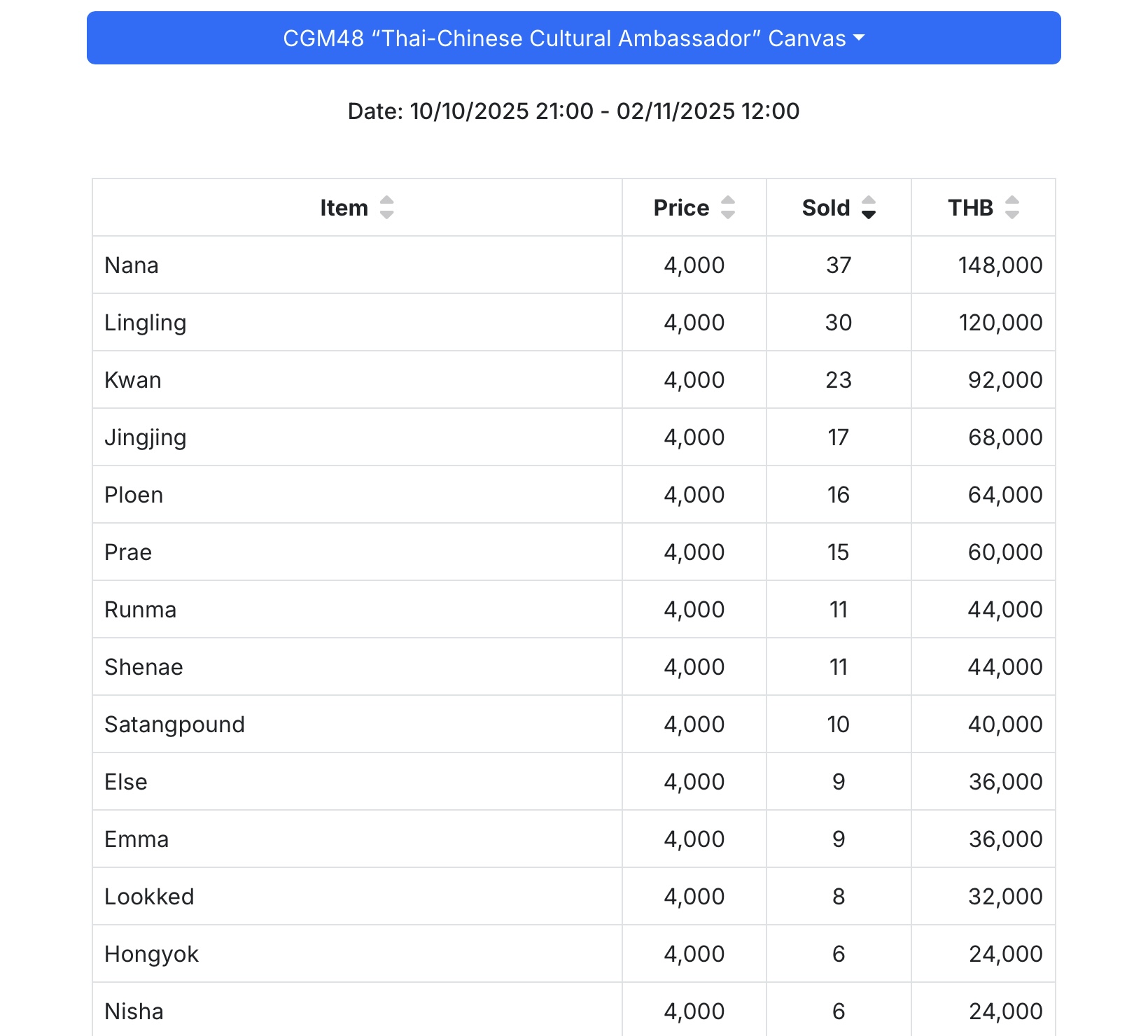Click the Item column sort icon
Screen dimensions: 1148x1036
click(x=386, y=208)
